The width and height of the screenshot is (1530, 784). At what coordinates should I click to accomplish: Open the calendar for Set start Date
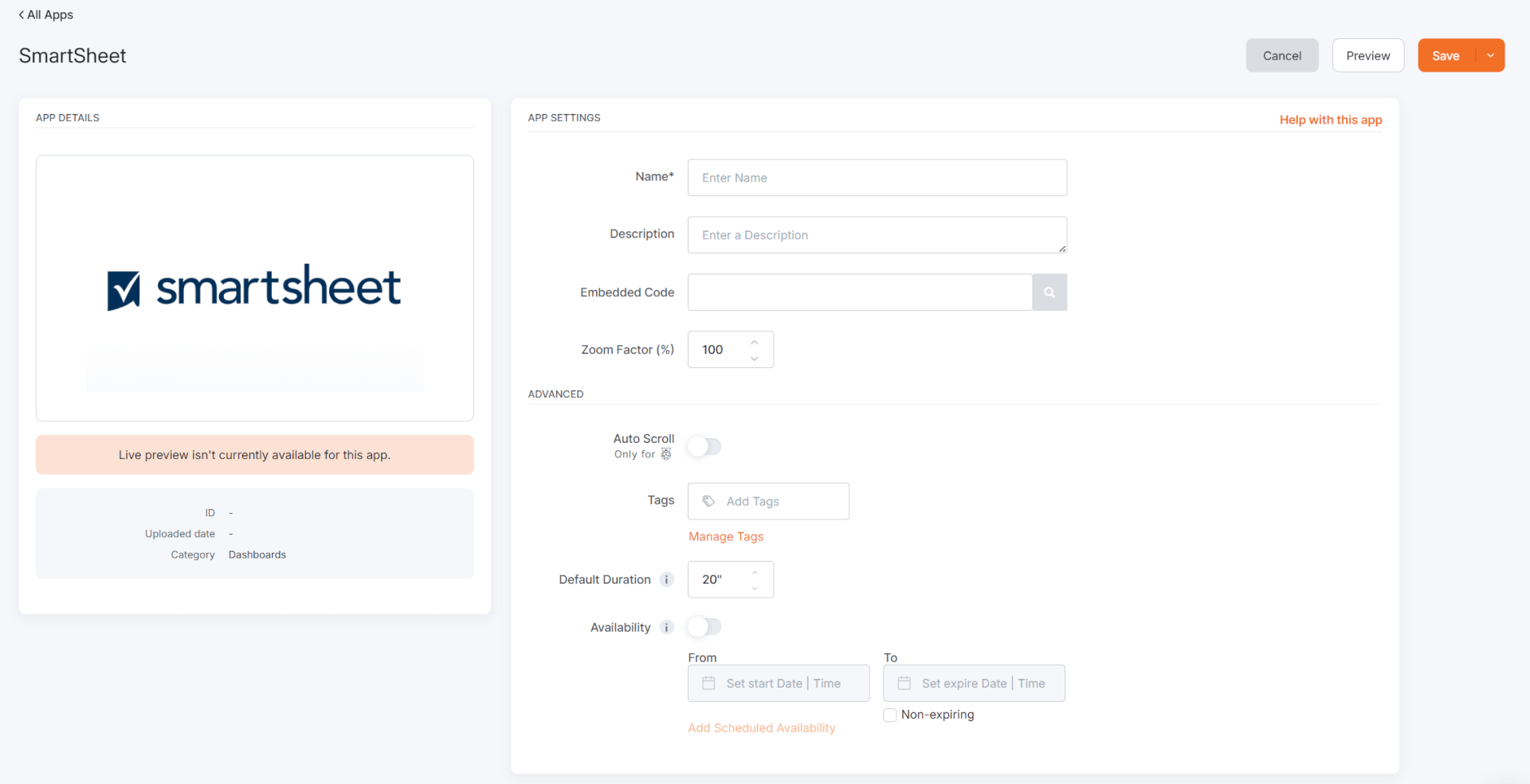point(708,683)
